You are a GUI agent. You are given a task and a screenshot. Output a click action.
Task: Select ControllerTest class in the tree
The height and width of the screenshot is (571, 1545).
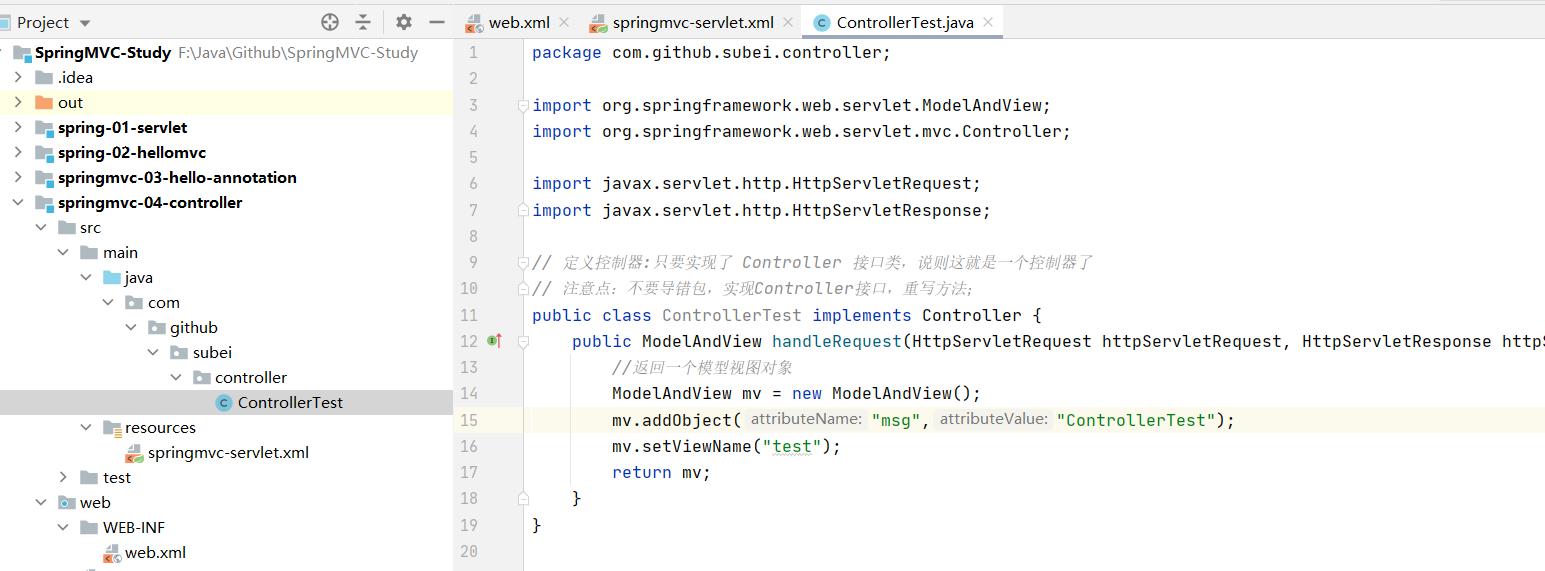[x=289, y=403]
